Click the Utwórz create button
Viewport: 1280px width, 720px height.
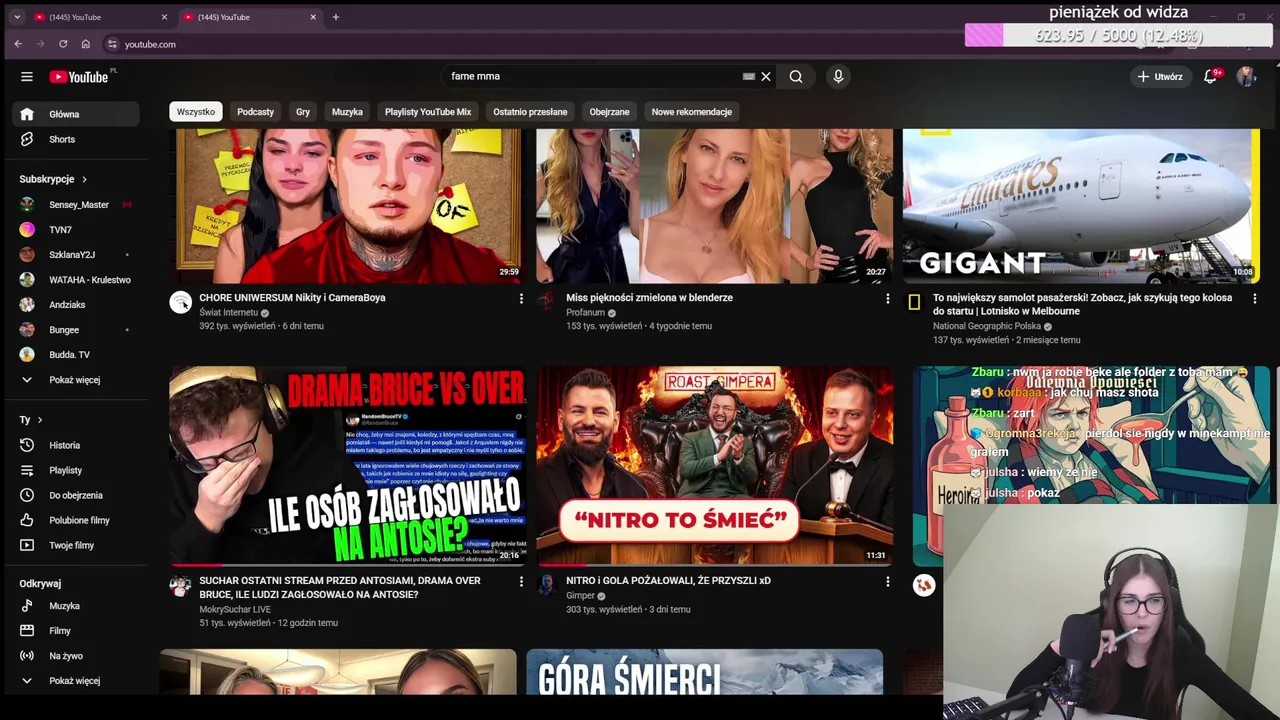coord(1160,76)
